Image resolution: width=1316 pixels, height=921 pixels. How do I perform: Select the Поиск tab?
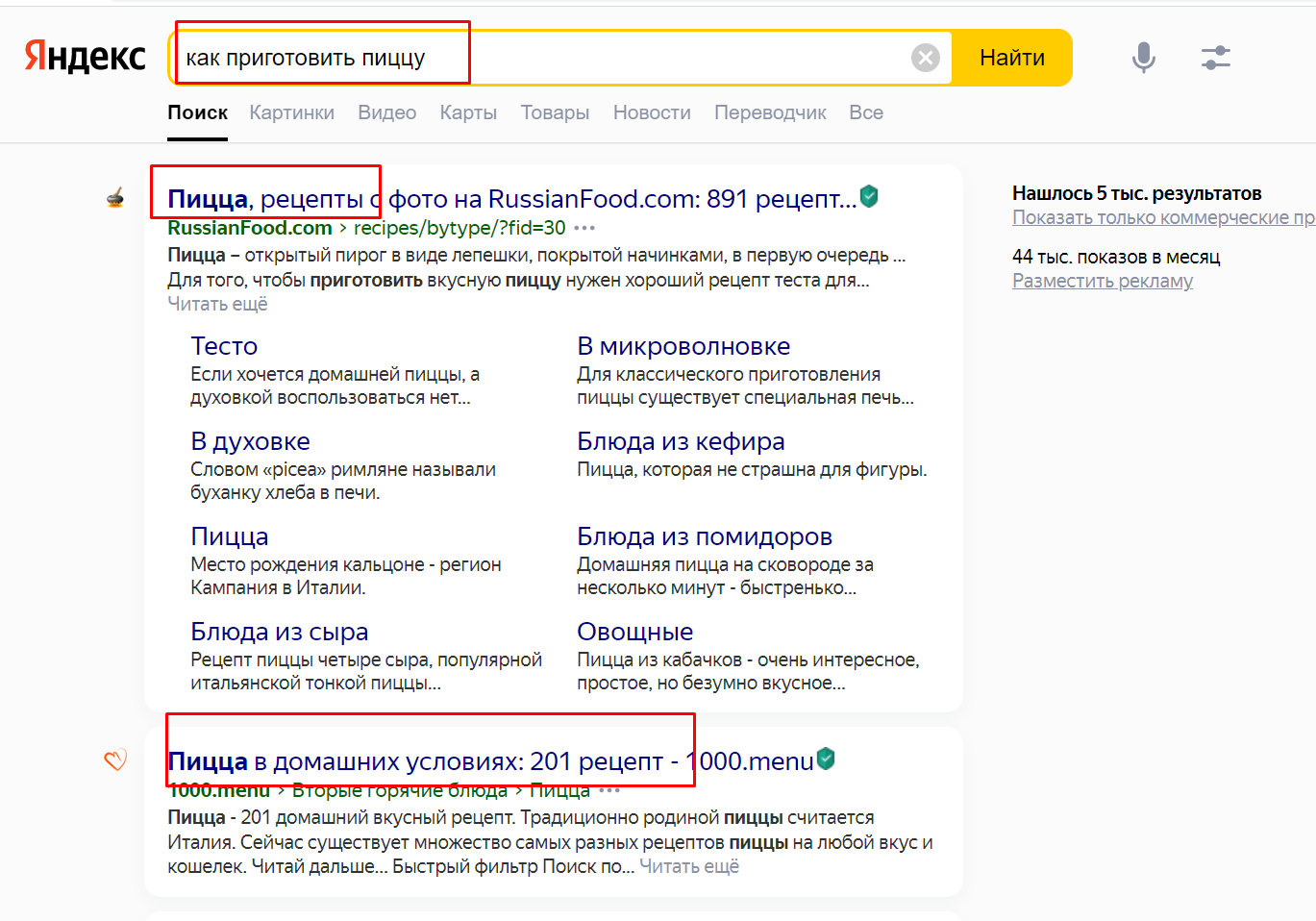pos(197,112)
